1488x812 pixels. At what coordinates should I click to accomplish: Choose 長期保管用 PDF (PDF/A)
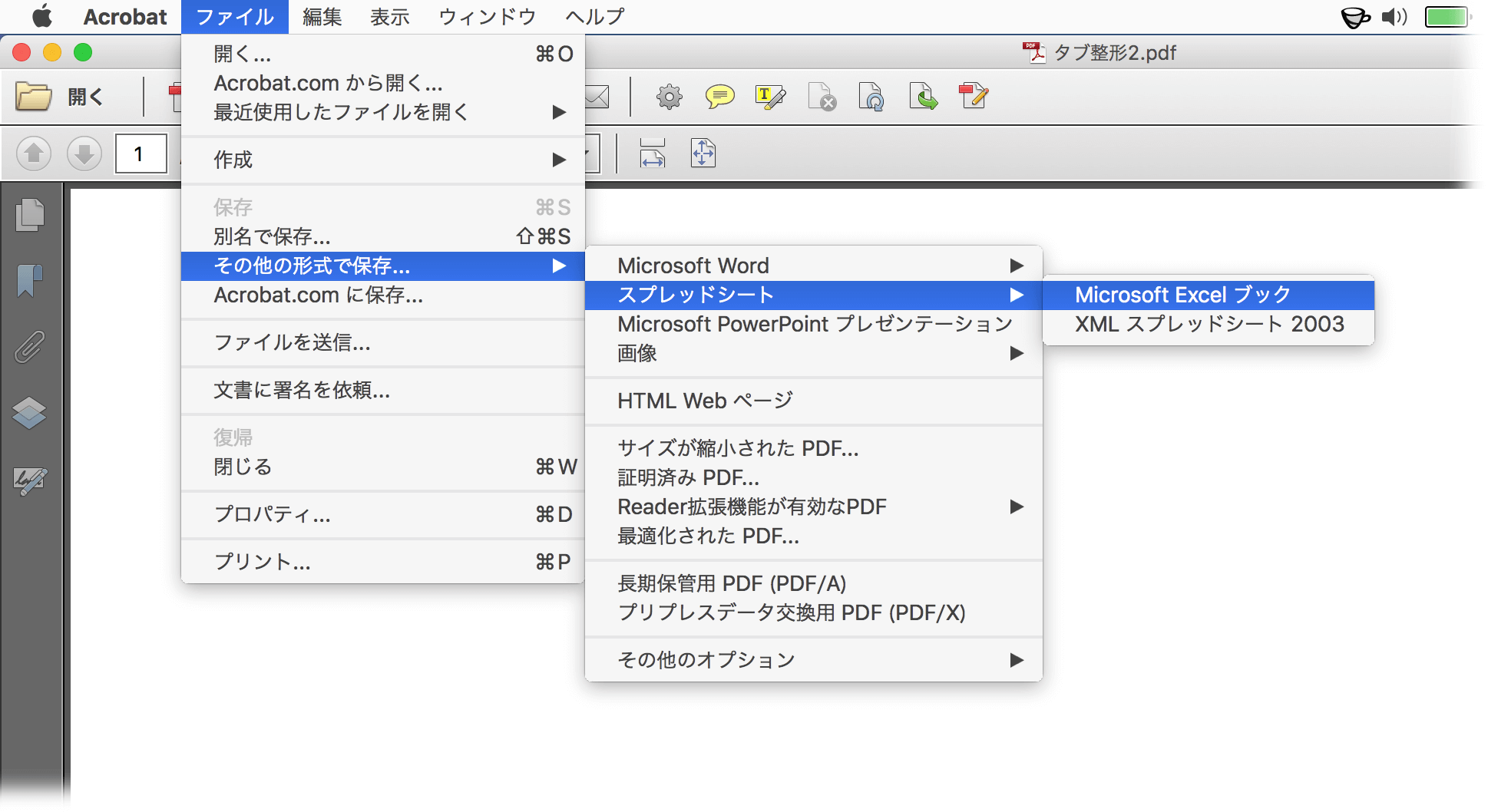814,583
